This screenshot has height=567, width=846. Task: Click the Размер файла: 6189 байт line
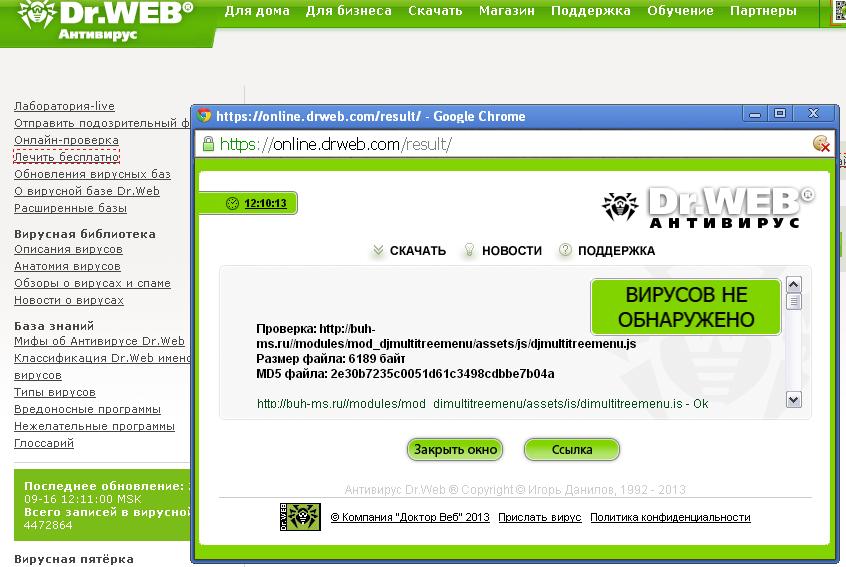coord(331,359)
